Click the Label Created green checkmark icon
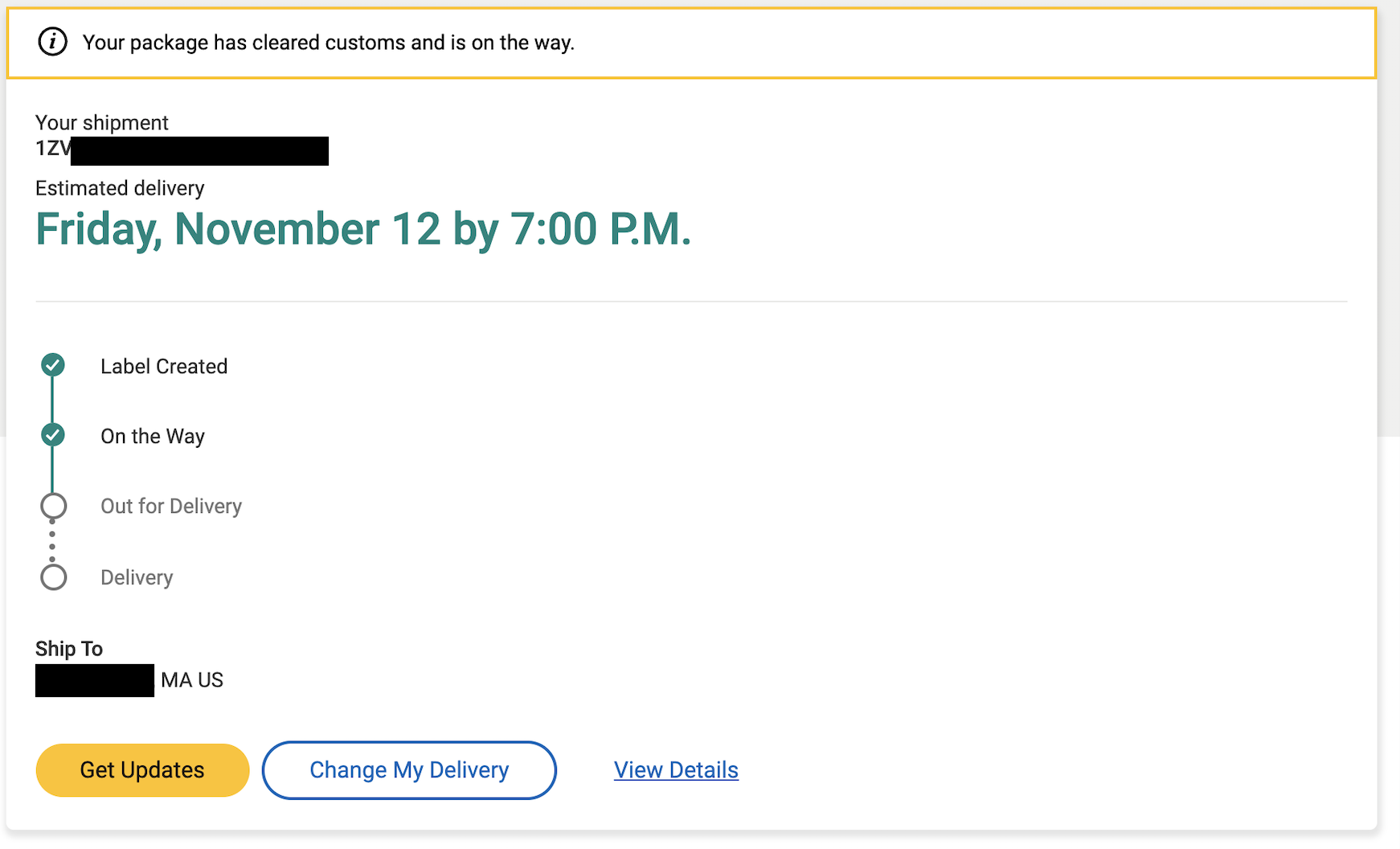The height and width of the screenshot is (849, 1400). pos(53,365)
